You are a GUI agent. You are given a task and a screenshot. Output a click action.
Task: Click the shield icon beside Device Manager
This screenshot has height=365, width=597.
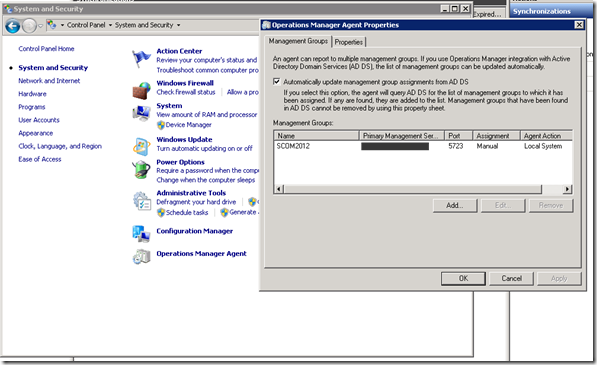click(161, 125)
